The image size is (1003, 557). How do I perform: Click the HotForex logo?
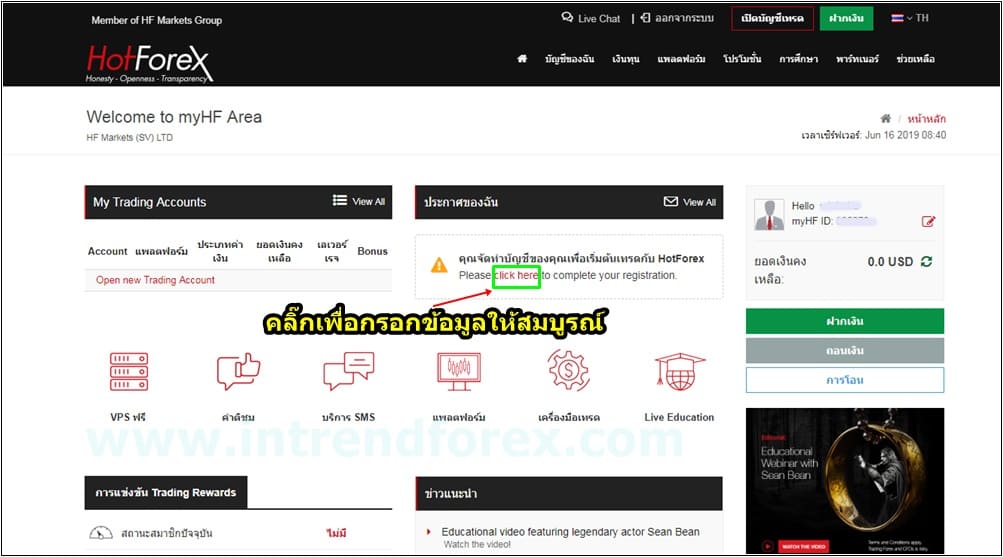(148, 63)
